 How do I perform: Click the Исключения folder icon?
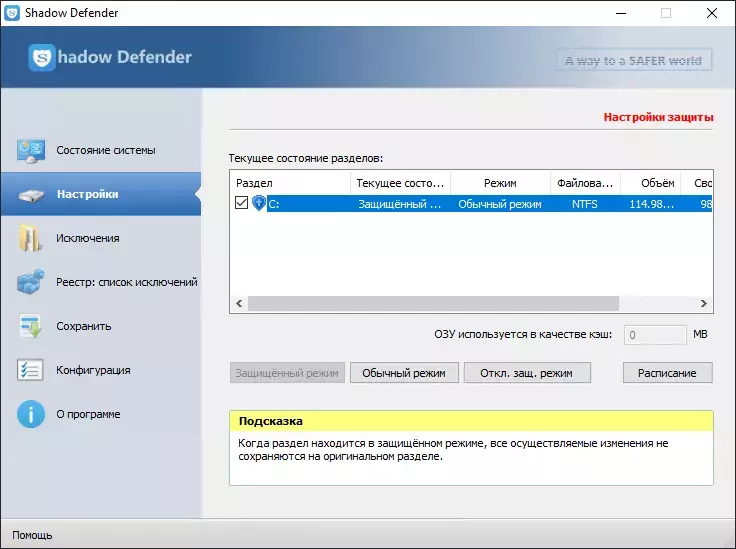pyautogui.click(x=30, y=238)
